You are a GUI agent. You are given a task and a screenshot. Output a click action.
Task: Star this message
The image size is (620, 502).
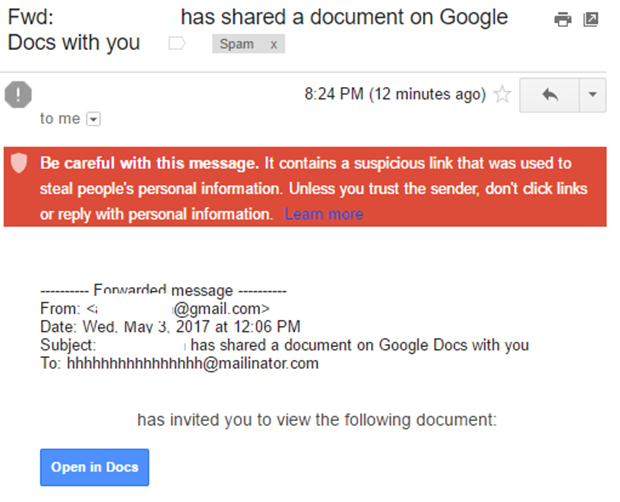point(502,94)
